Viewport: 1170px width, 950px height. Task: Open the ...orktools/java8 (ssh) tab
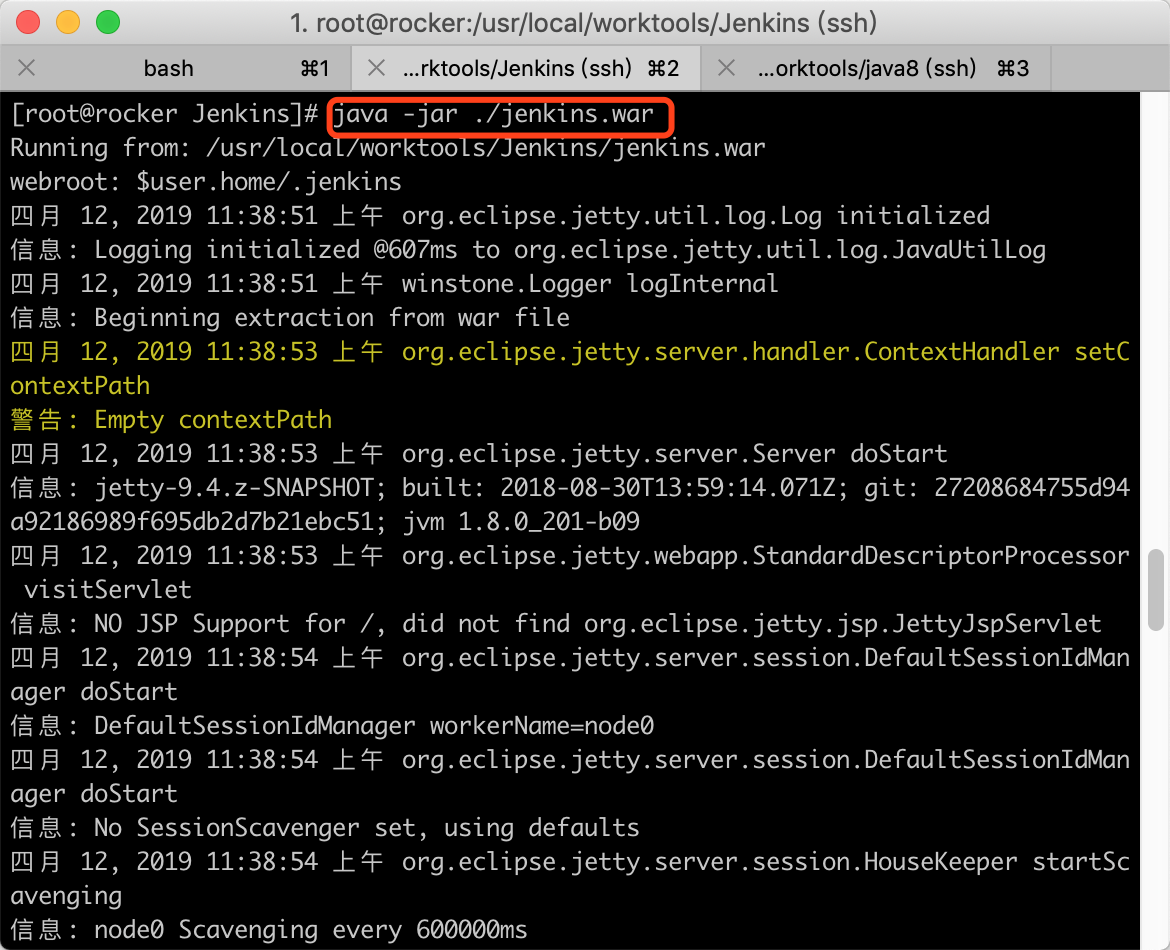click(x=876, y=69)
